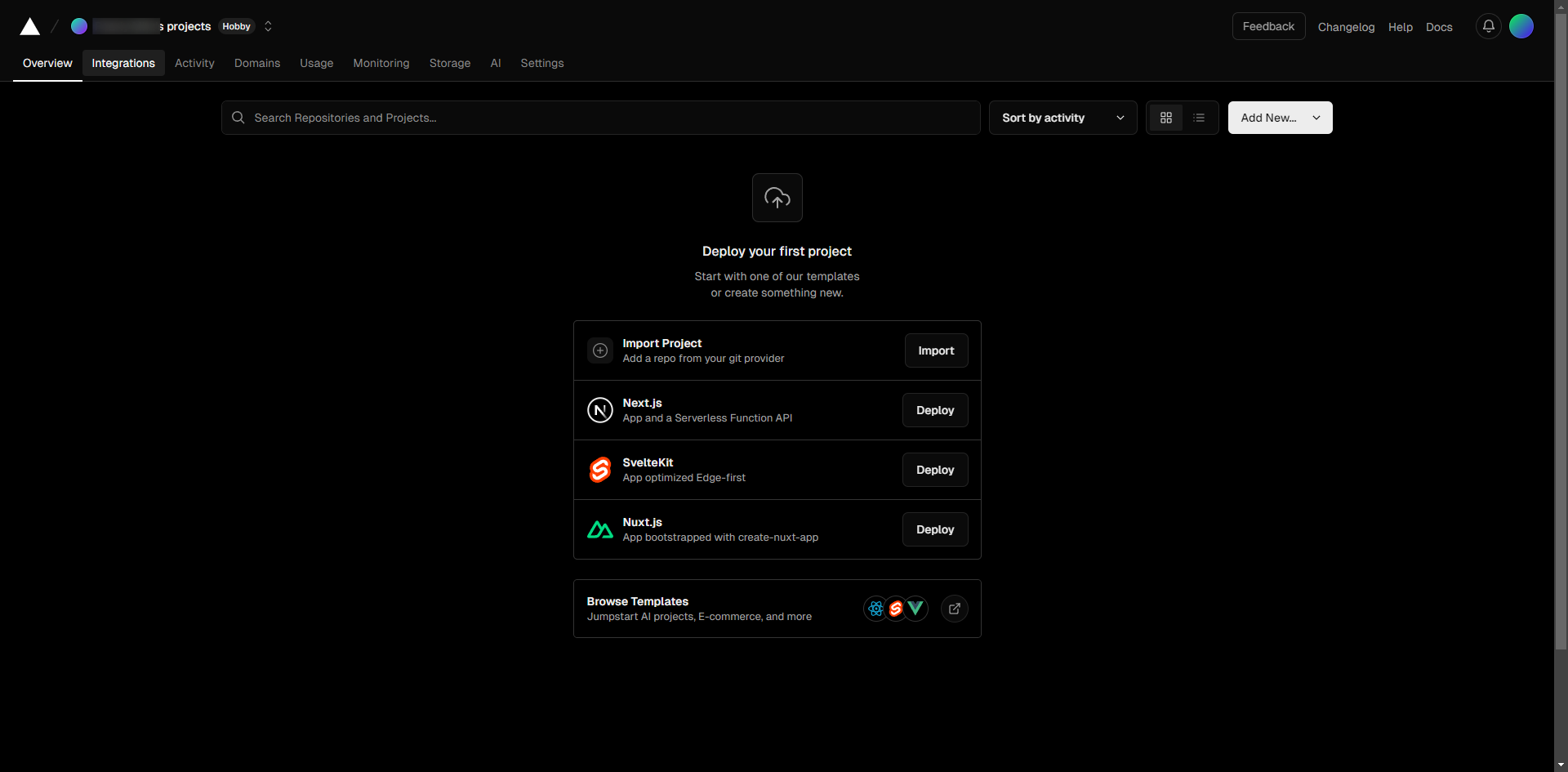Open Browse Templates external link icon

pyautogui.click(x=955, y=609)
